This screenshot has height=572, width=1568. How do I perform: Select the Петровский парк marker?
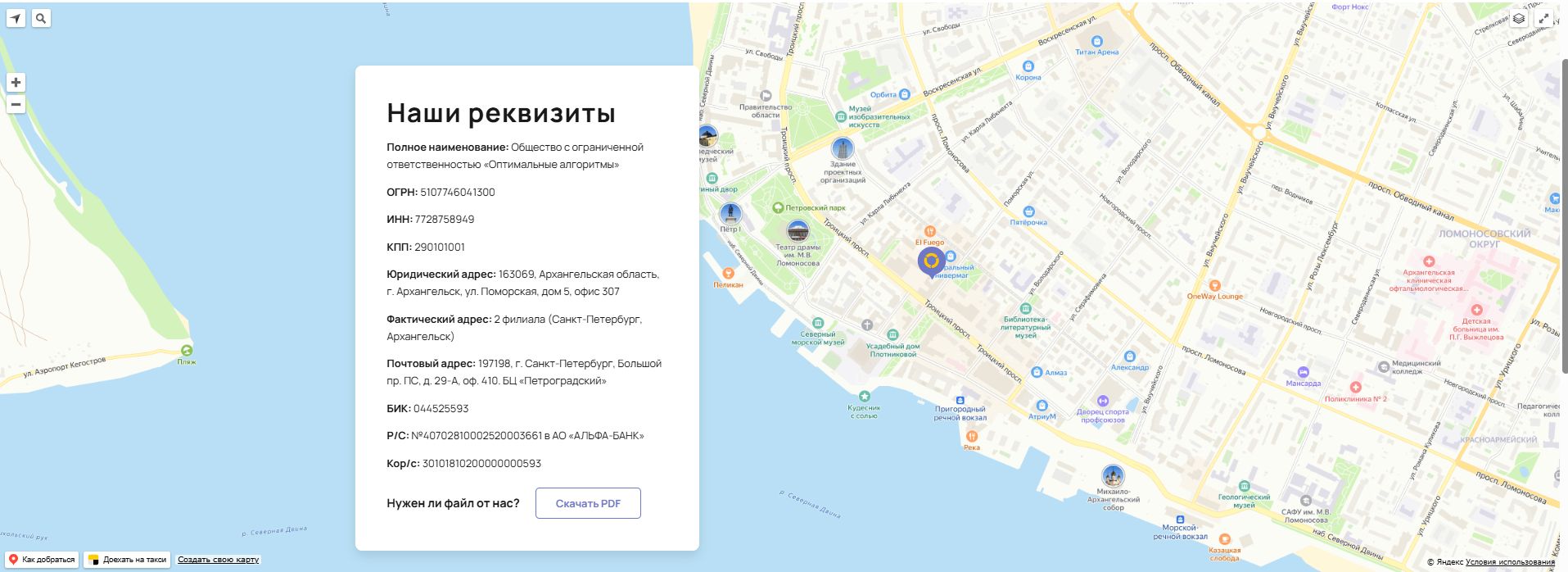click(x=779, y=207)
